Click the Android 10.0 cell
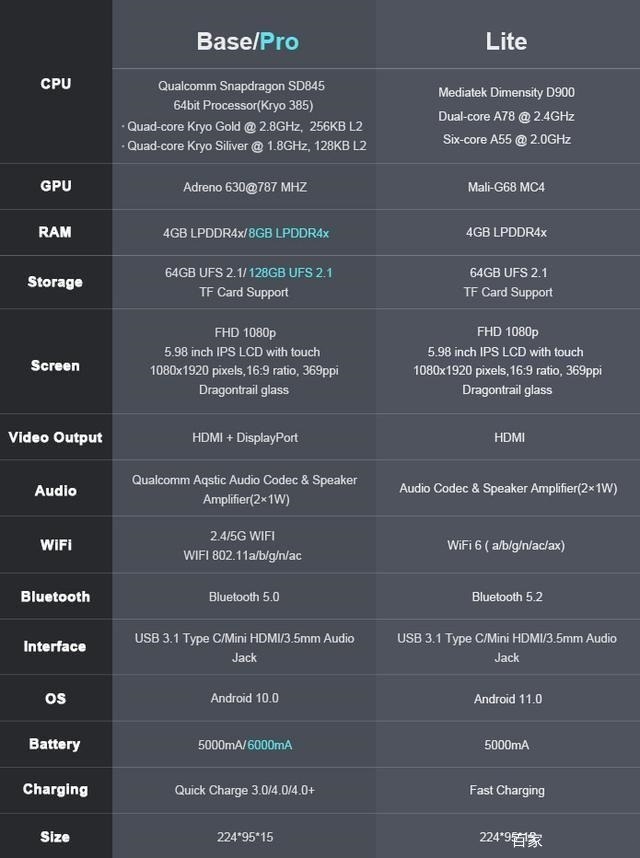The width and height of the screenshot is (640, 858). point(245,698)
